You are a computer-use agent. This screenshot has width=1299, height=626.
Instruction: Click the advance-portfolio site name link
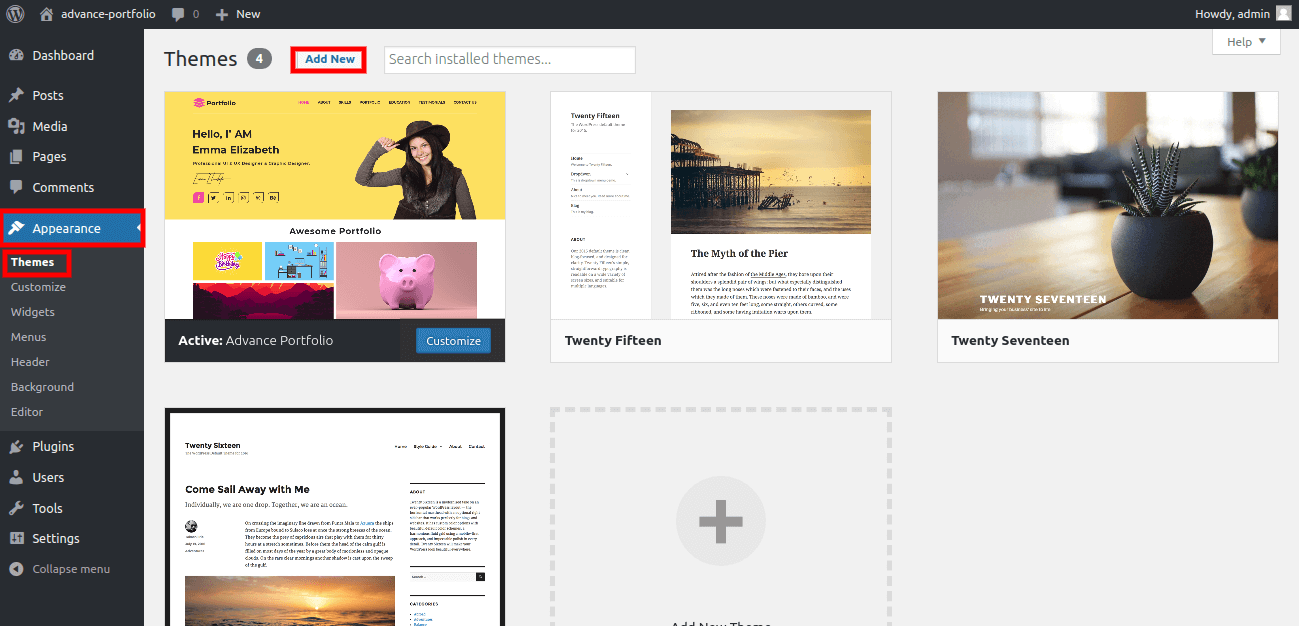pos(108,14)
